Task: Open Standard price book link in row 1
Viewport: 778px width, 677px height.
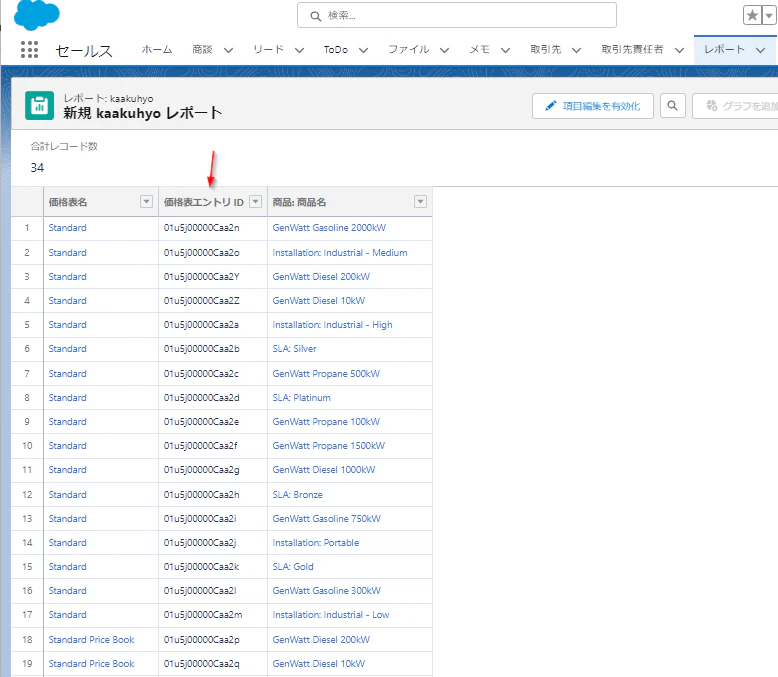Action: point(67,228)
